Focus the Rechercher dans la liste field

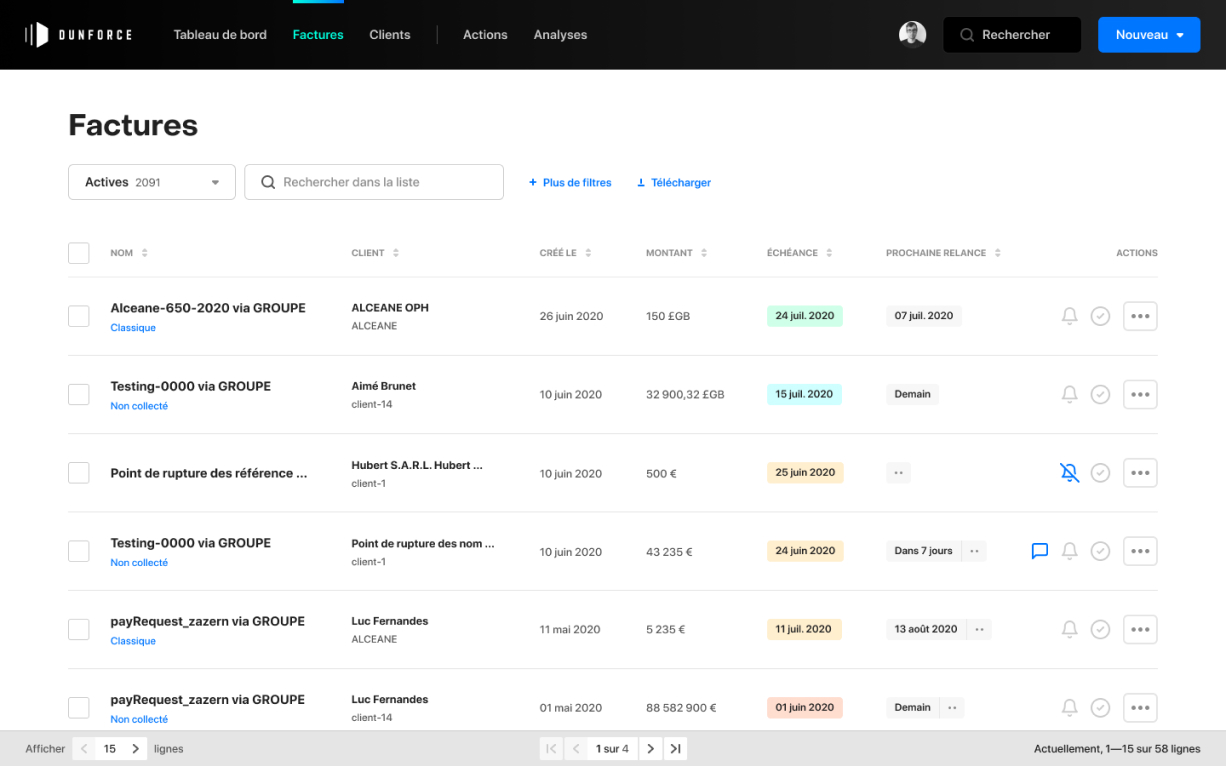pyautogui.click(x=374, y=182)
